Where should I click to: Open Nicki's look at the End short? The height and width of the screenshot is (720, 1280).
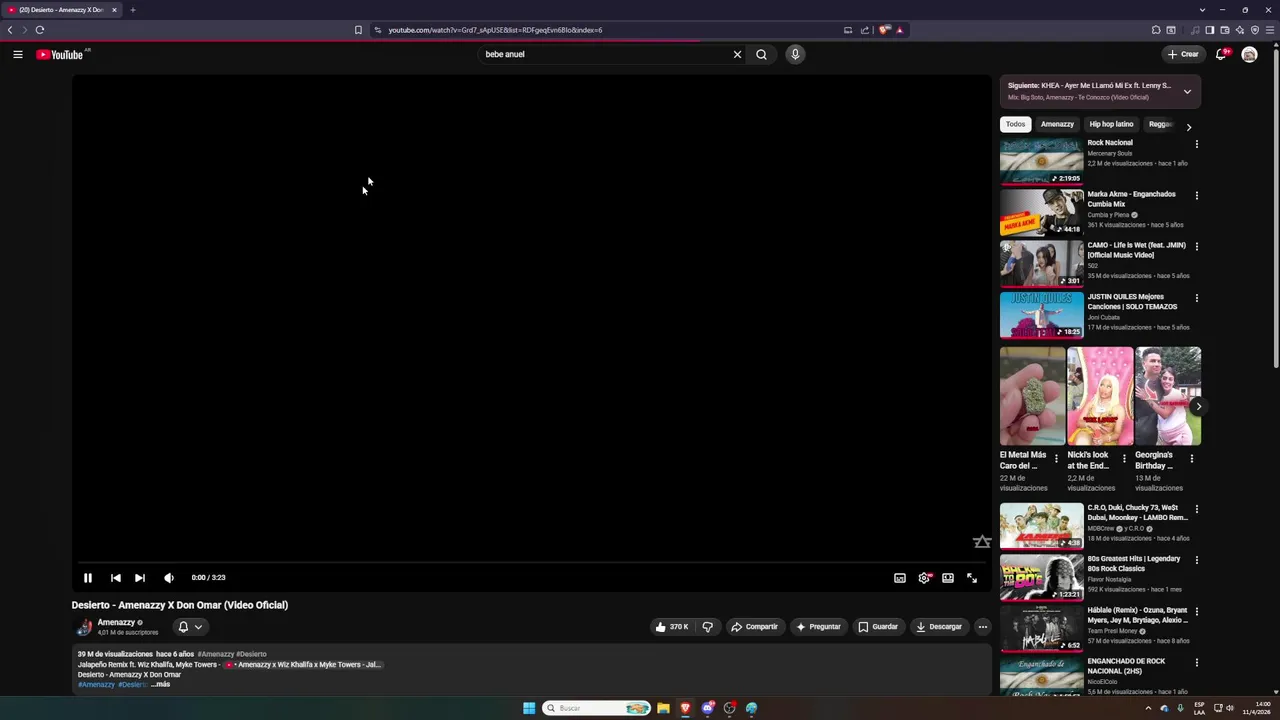(1100, 396)
